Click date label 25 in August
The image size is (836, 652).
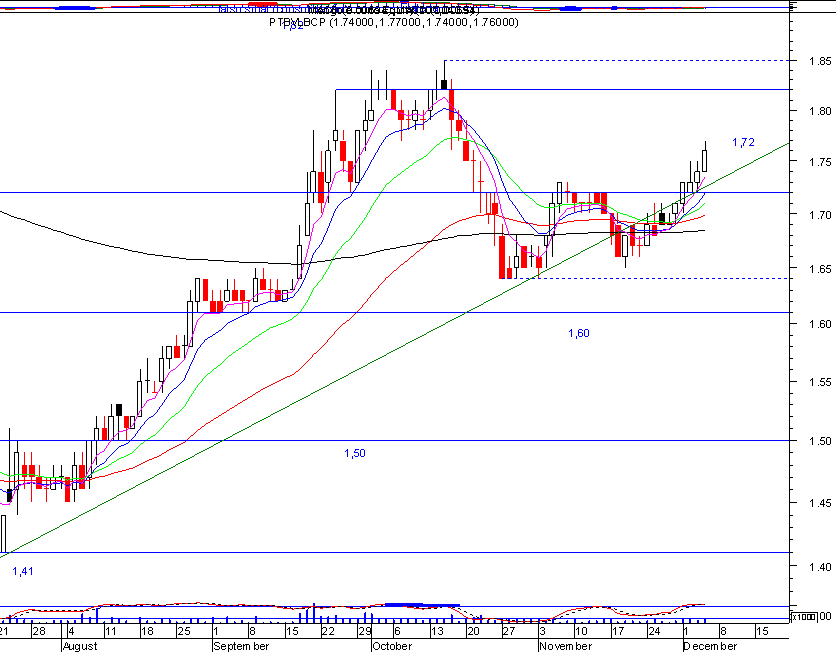point(183,631)
